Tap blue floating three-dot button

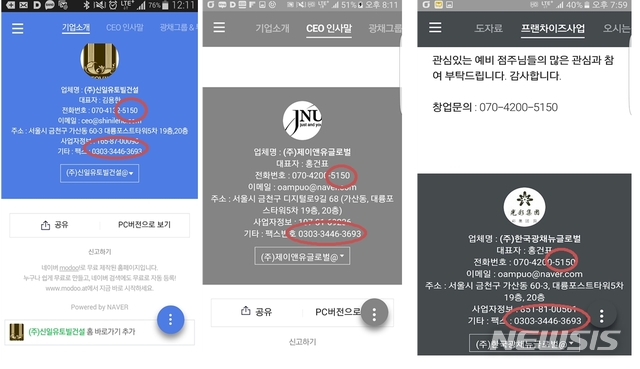[171, 320]
